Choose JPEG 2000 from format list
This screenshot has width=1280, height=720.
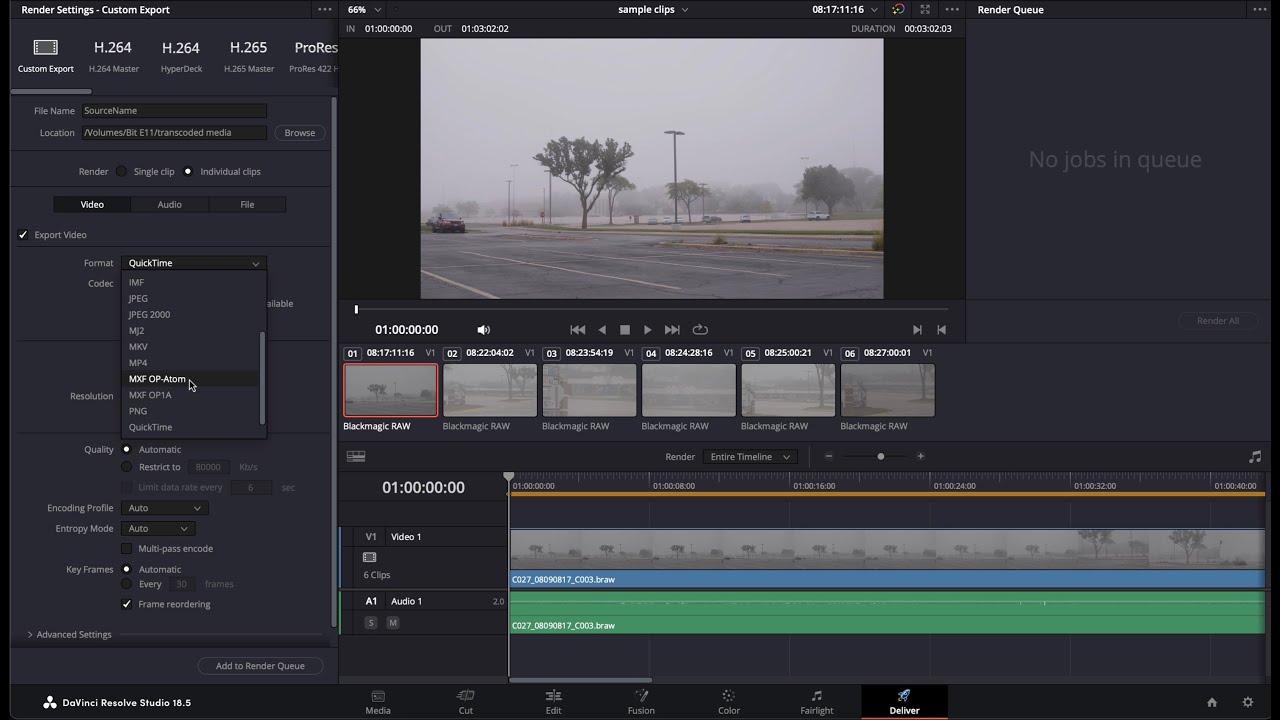191,314
